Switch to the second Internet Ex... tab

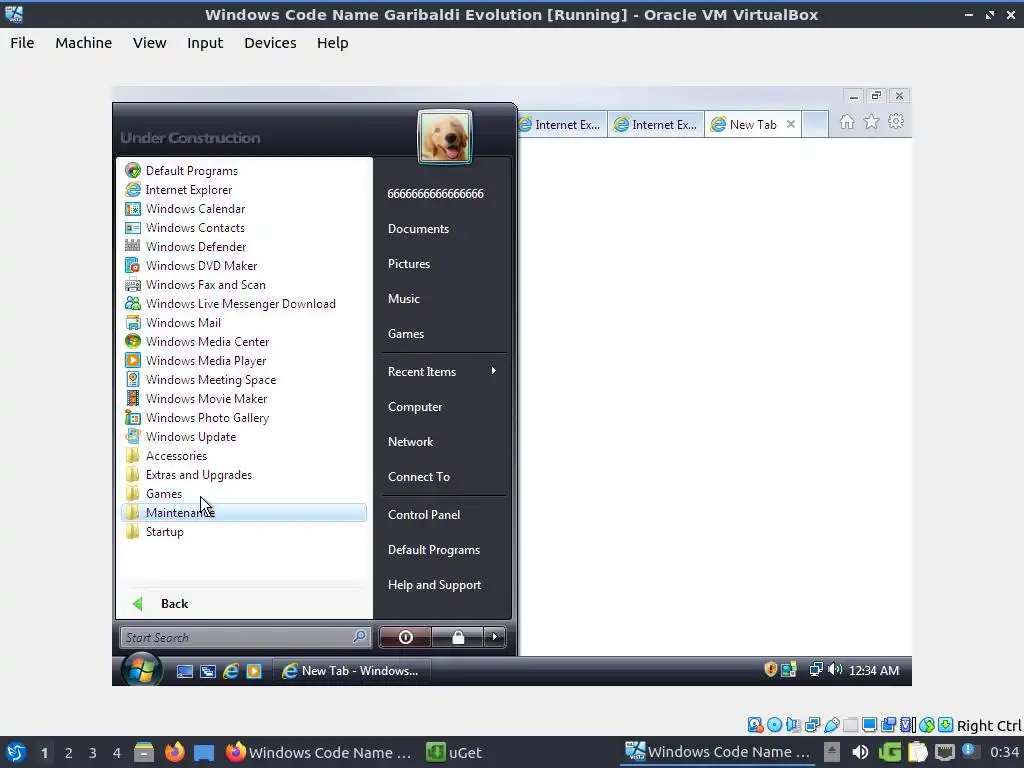(x=656, y=124)
